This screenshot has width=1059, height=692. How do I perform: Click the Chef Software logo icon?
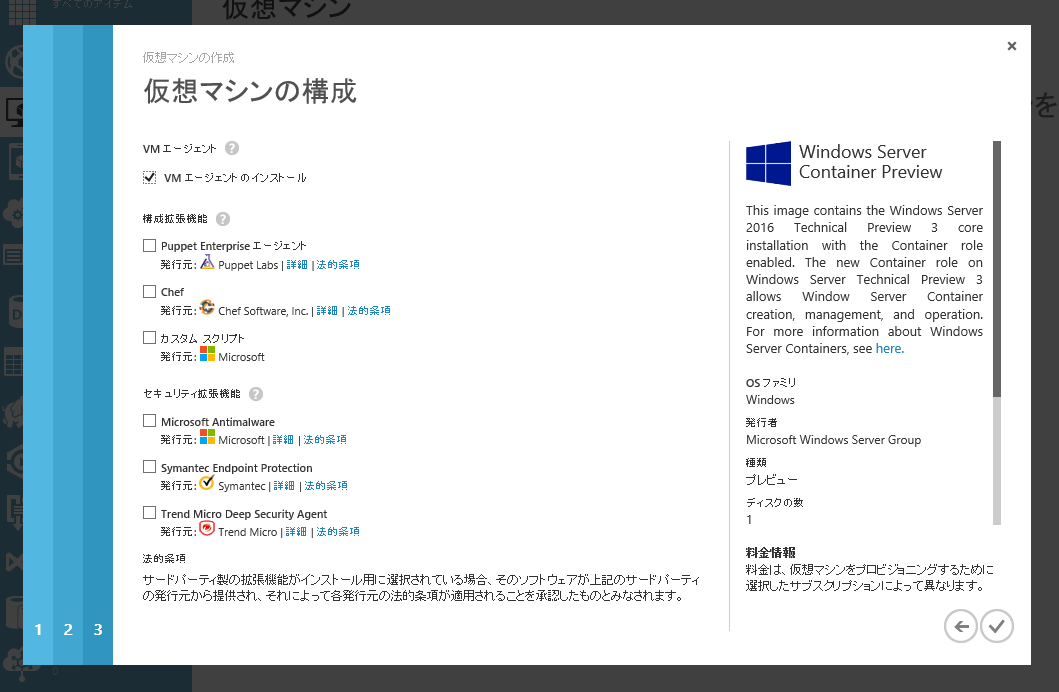point(207,308)
